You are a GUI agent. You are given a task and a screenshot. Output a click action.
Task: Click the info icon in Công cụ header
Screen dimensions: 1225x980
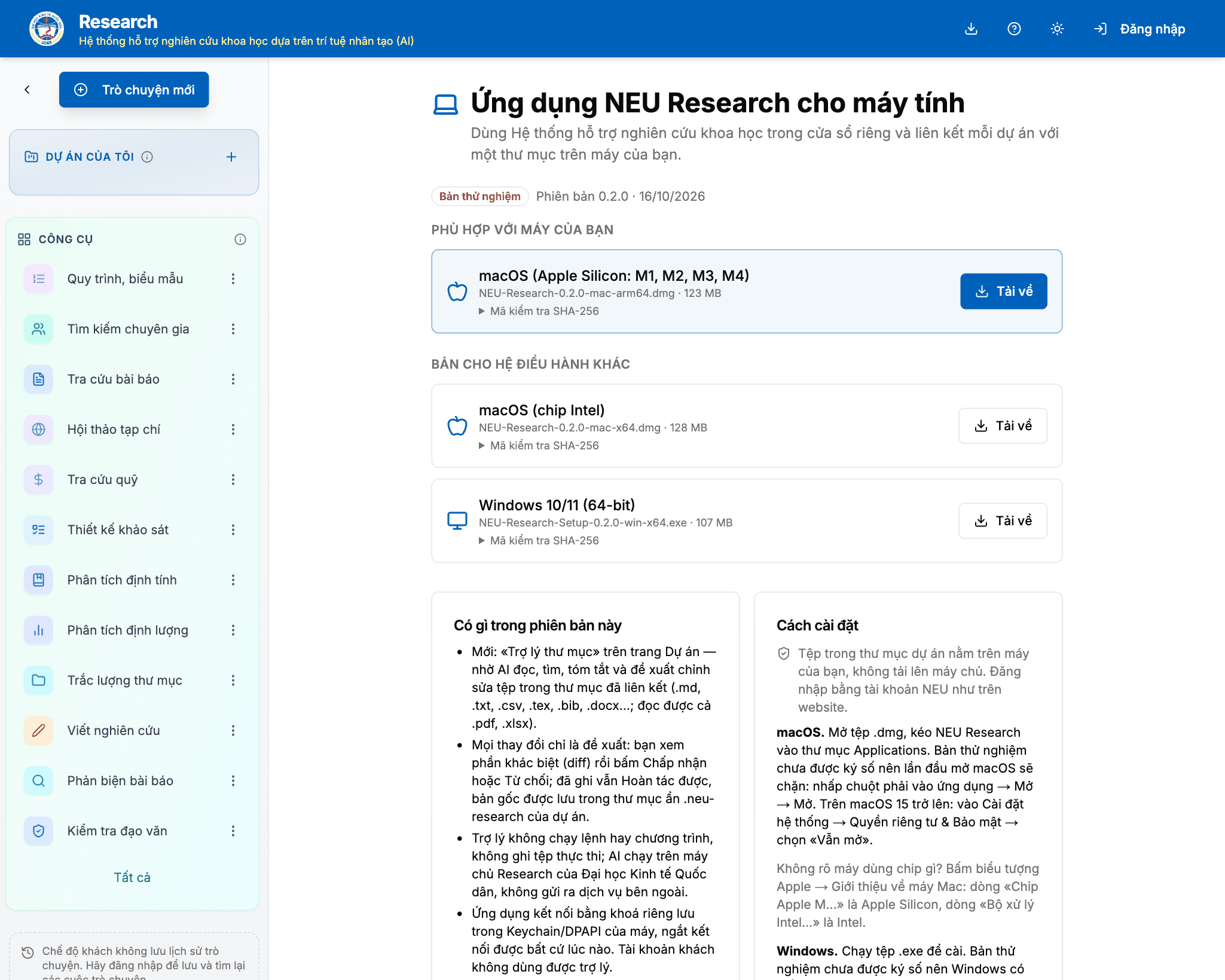click(x=240, y=240)
